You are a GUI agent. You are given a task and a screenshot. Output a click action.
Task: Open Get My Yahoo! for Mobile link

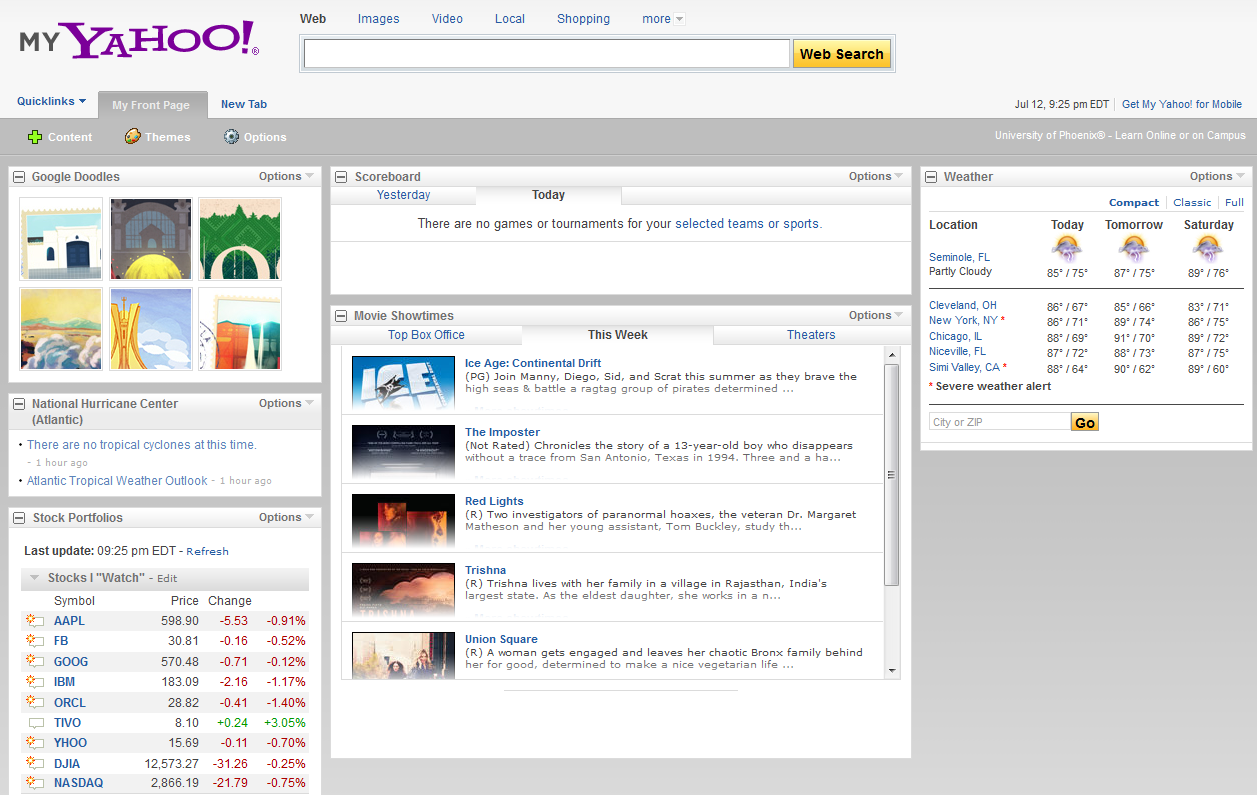(1182, 104)
